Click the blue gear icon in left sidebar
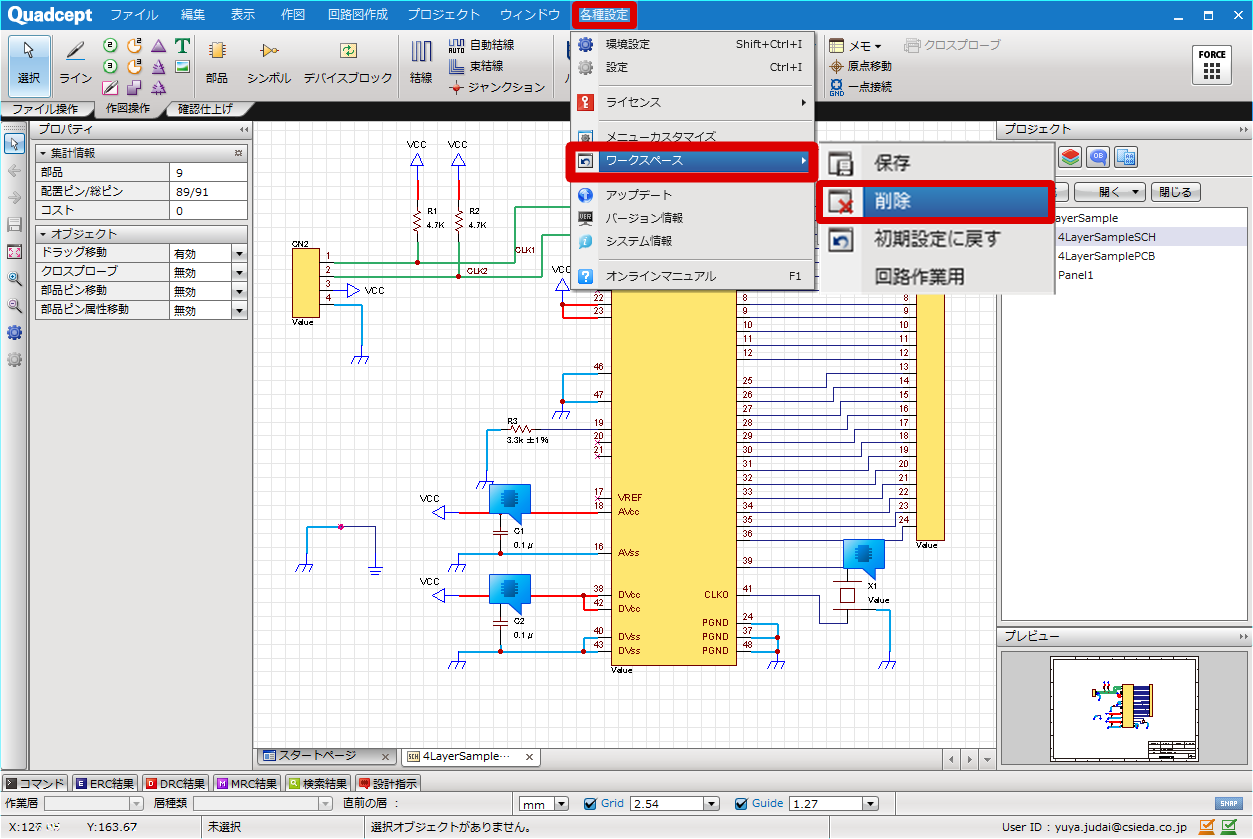1253x839 pixels. pyautogui.click(x=14, y=333)
